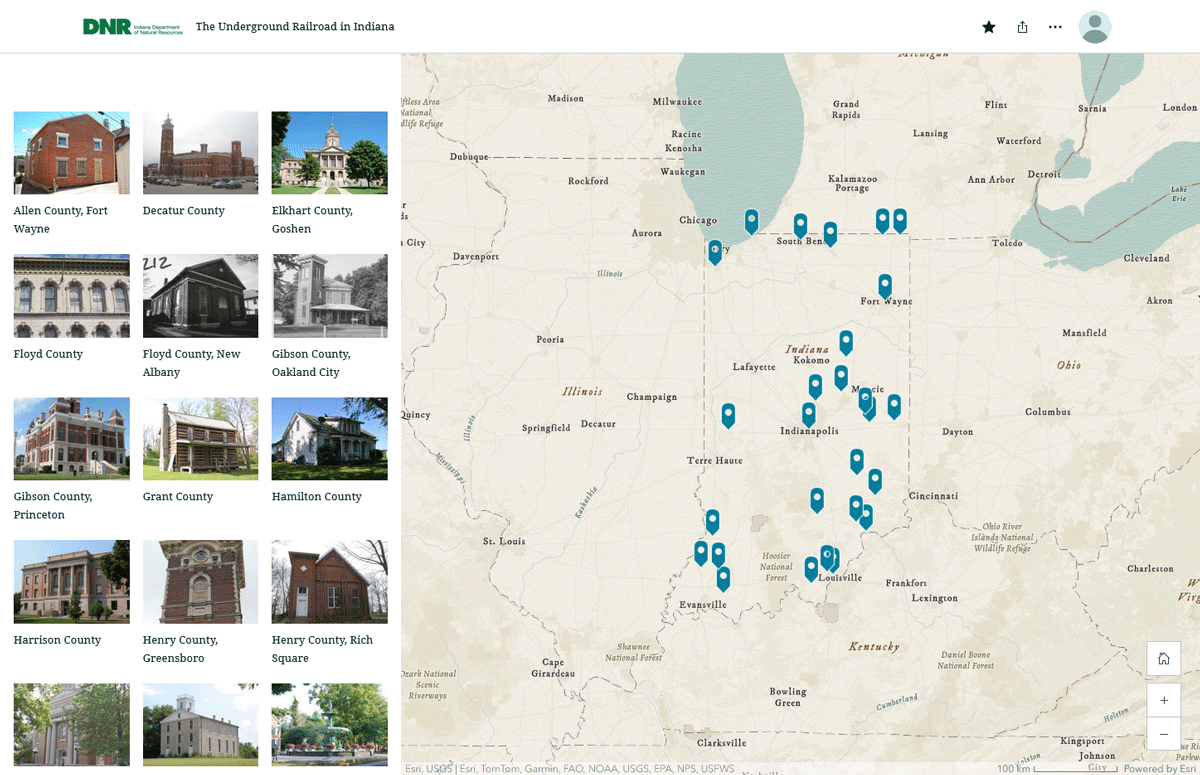This screenshot has width=1200, height=775.
Task: View the Grant County log cabin photo
Action: [200, 438]
